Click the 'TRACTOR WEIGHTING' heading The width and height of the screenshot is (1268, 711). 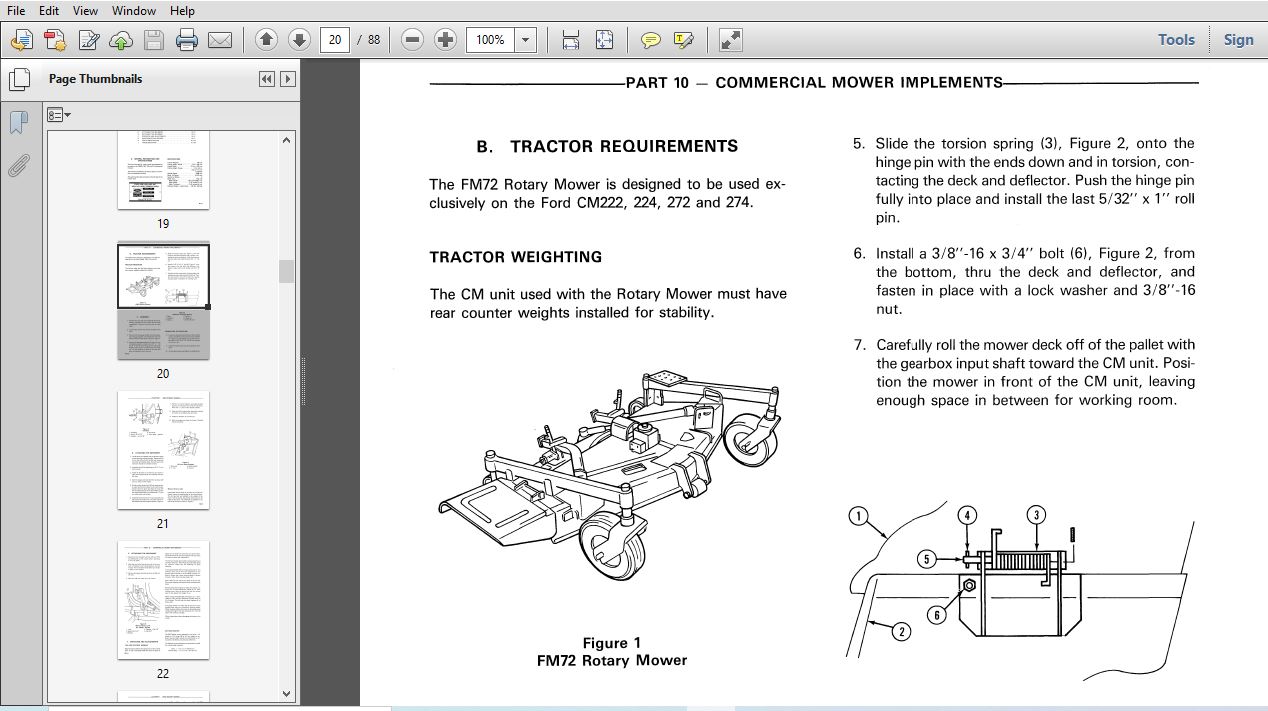pos(516,257)
